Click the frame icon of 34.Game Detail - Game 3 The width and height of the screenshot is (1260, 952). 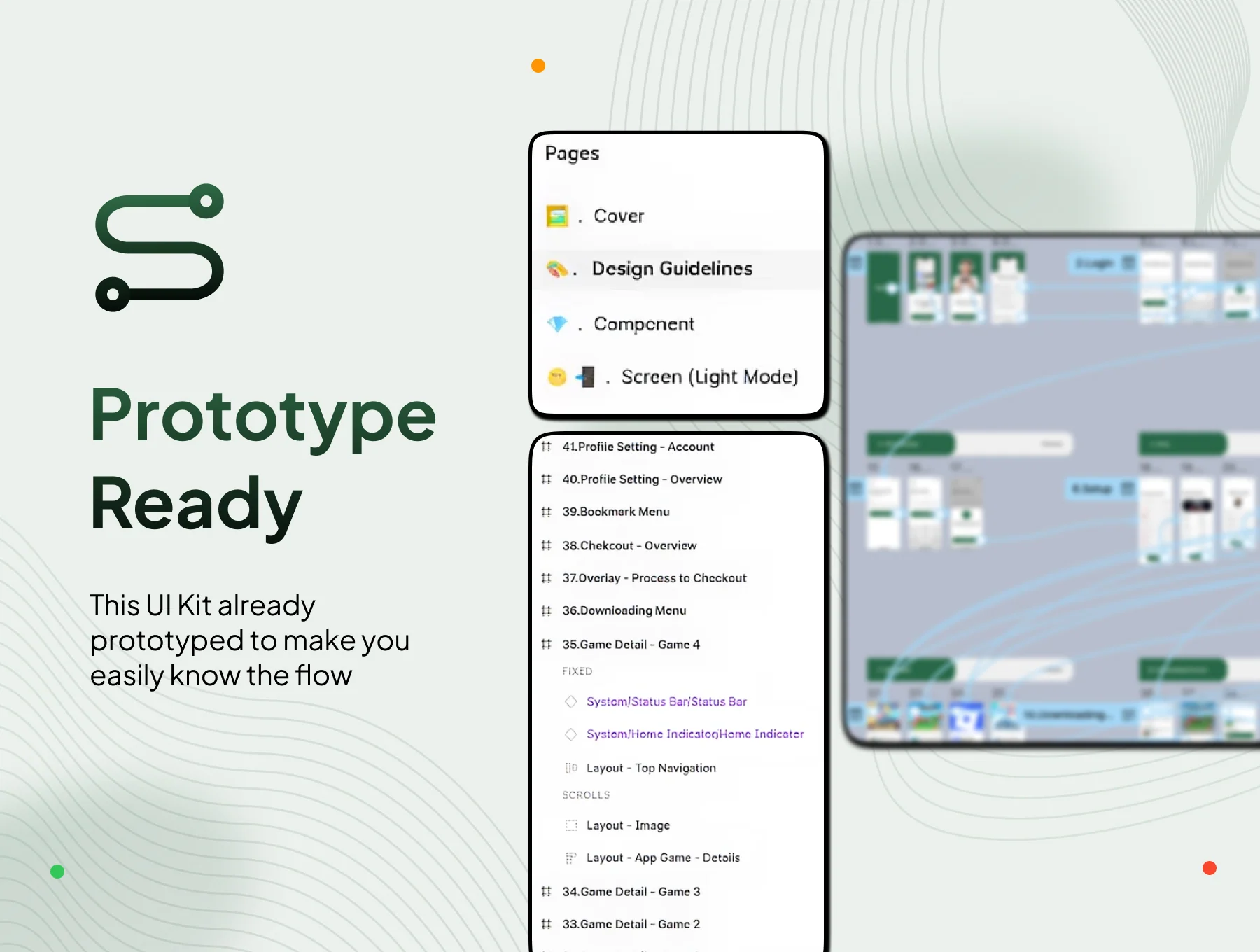[547, 892]
